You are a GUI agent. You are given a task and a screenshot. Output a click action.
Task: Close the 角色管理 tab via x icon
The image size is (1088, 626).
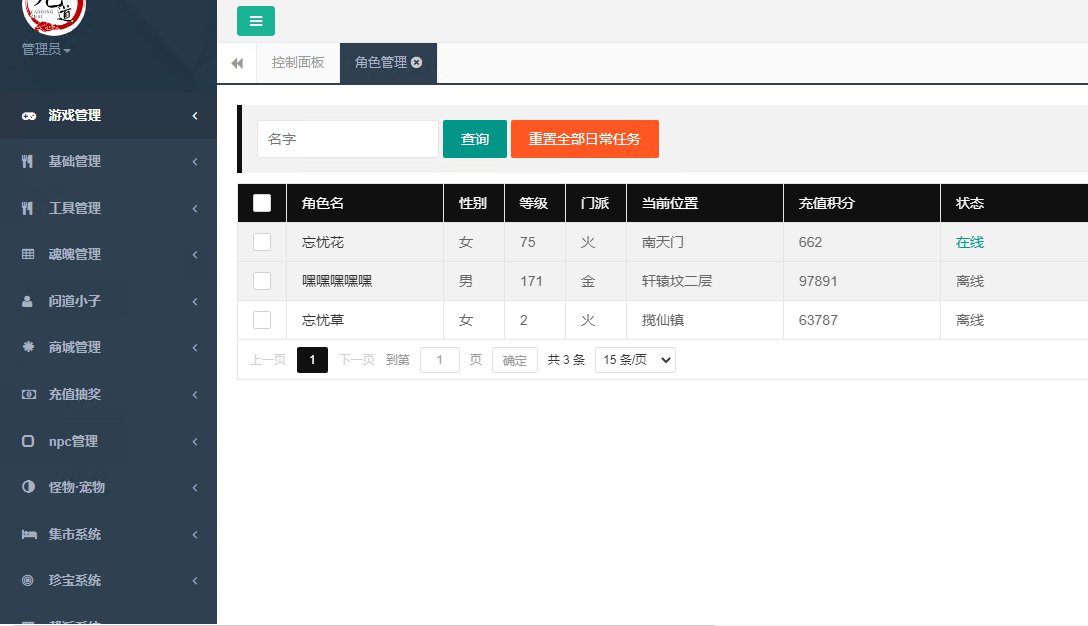tap(416, 62)
